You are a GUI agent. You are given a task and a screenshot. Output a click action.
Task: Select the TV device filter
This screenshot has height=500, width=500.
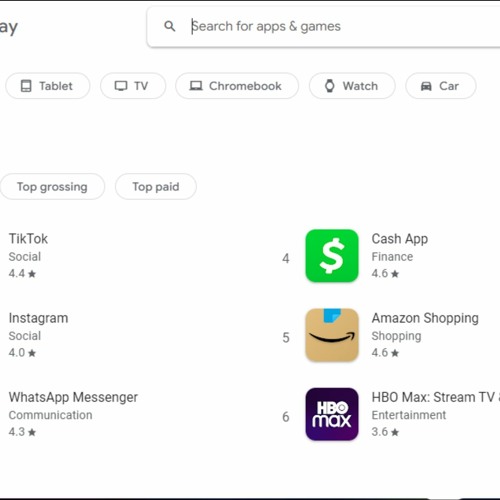pyautogui.click(x=133, y=86)
